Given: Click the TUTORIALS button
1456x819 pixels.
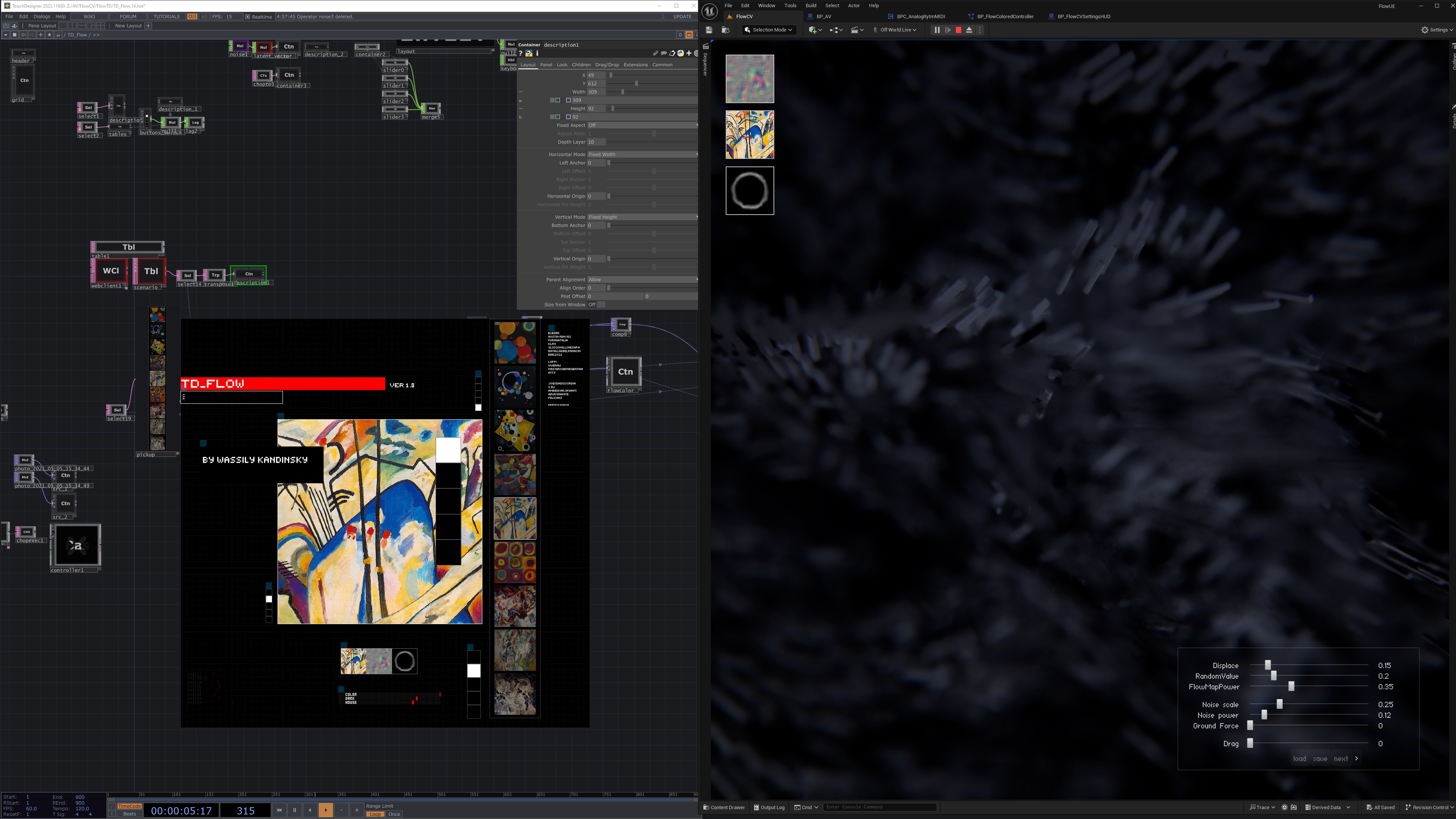Looking at the screenshot, I should (166, 16).
